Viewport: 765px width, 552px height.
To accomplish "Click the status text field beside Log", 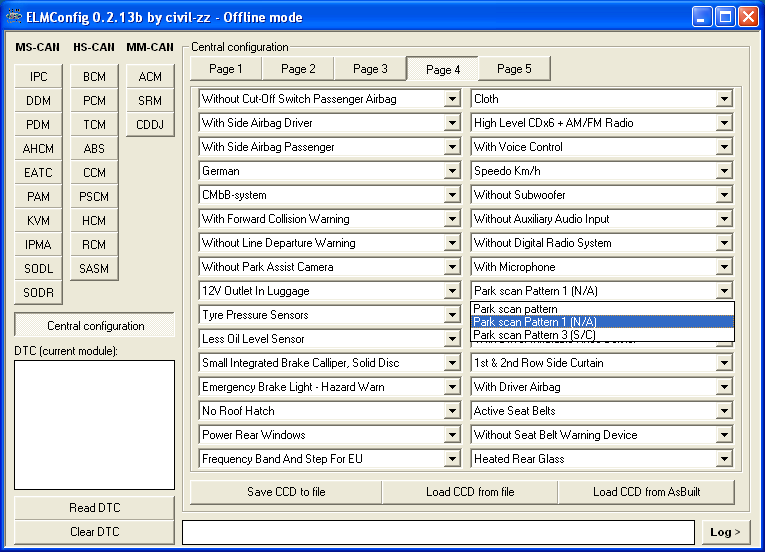I will click(438, 532).
